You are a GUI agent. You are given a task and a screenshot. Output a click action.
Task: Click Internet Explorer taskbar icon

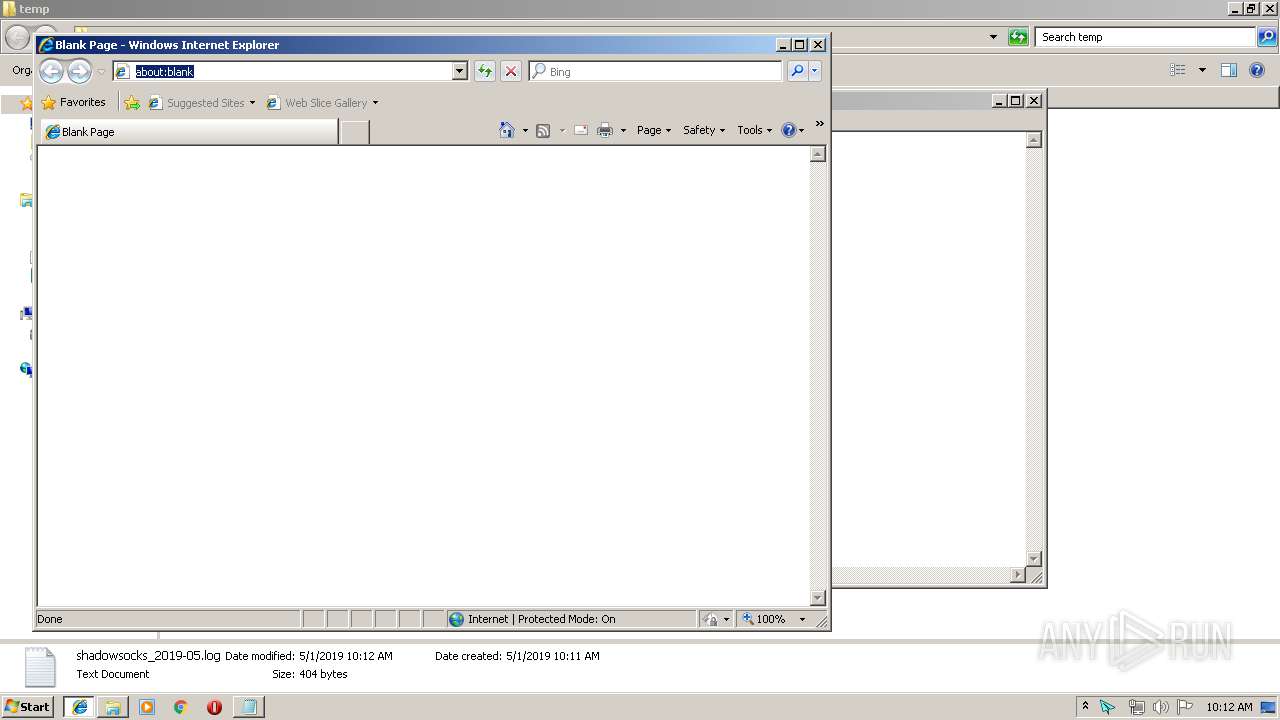[80, 707]
